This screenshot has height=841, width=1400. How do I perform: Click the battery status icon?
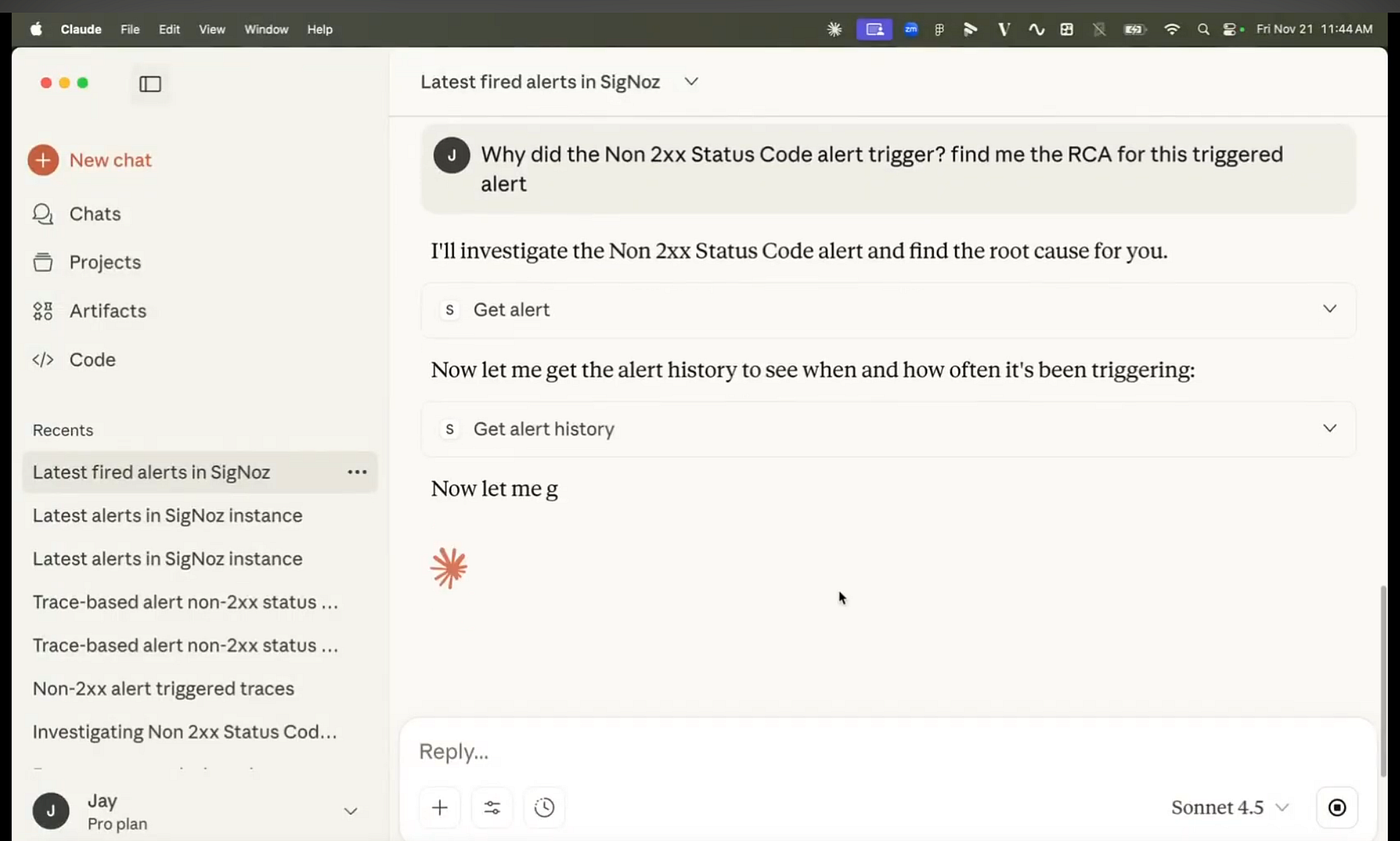point(1134,30)
